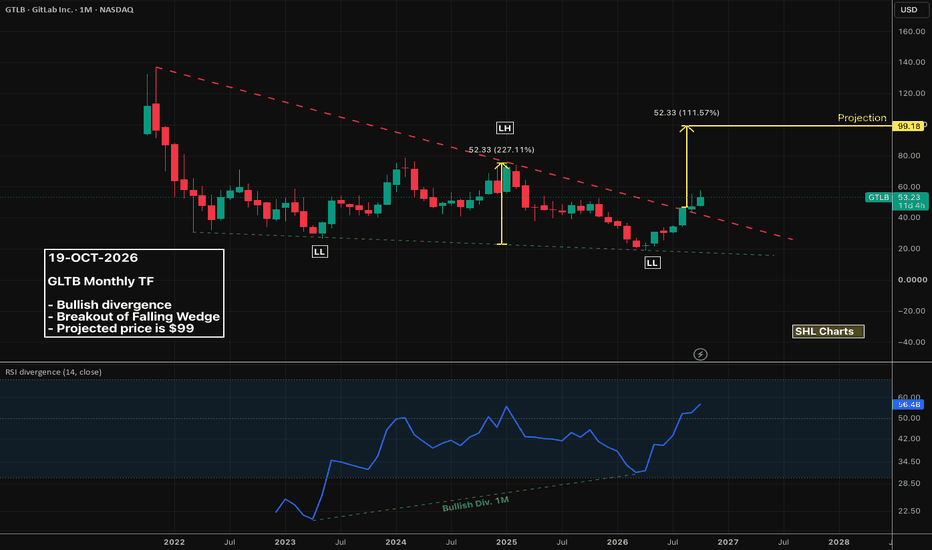Select the 19-OCT-2026 note text box
This screenshot has width=932, height=550.
click(134, 293)
